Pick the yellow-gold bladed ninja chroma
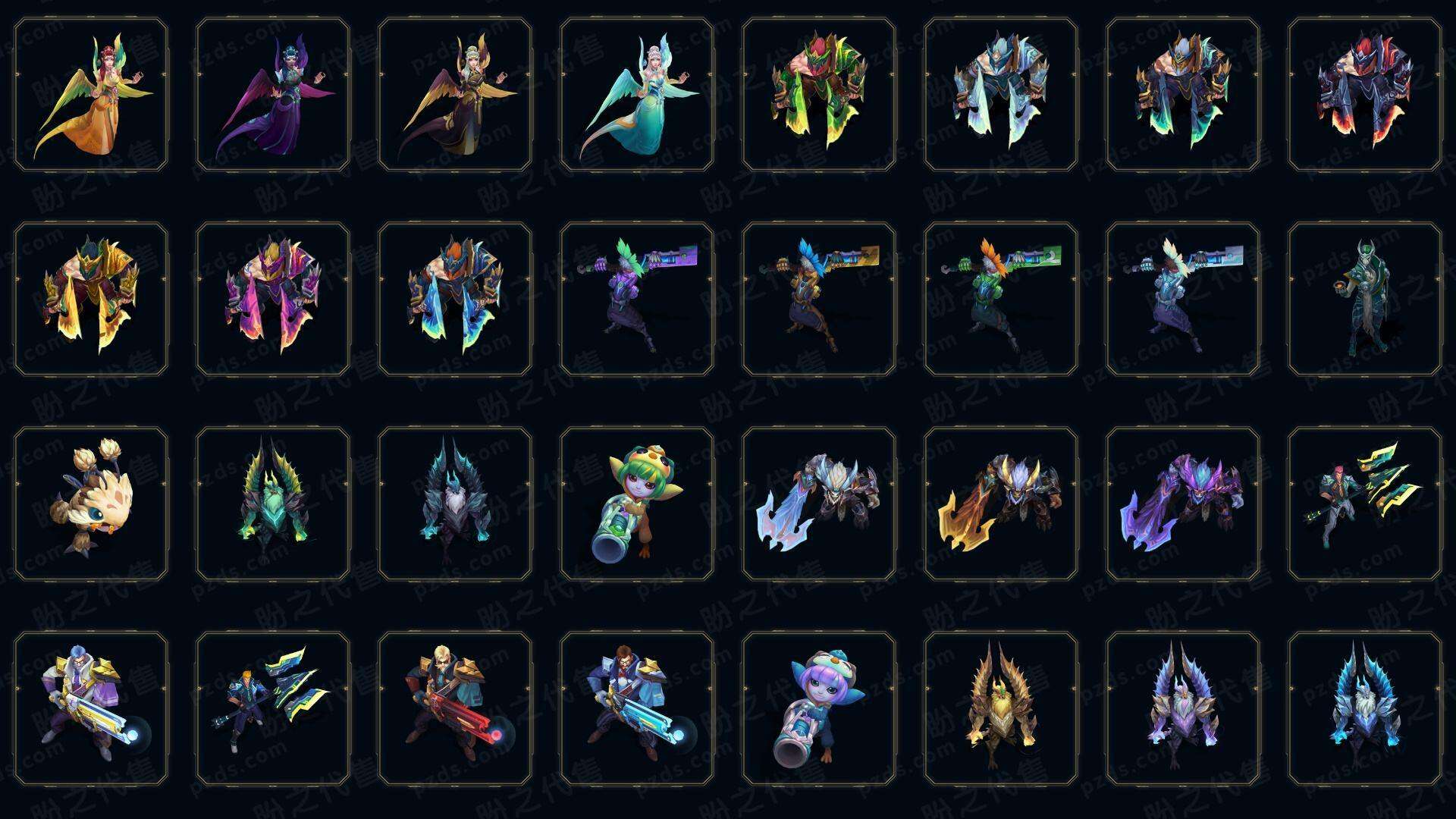 (91, 299)
